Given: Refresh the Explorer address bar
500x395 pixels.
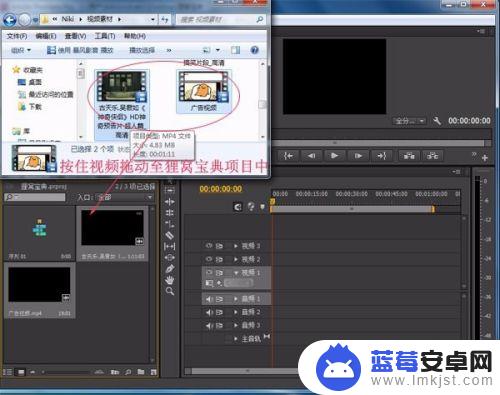Looking at the screenshot, I should click(x=165, y=20).
